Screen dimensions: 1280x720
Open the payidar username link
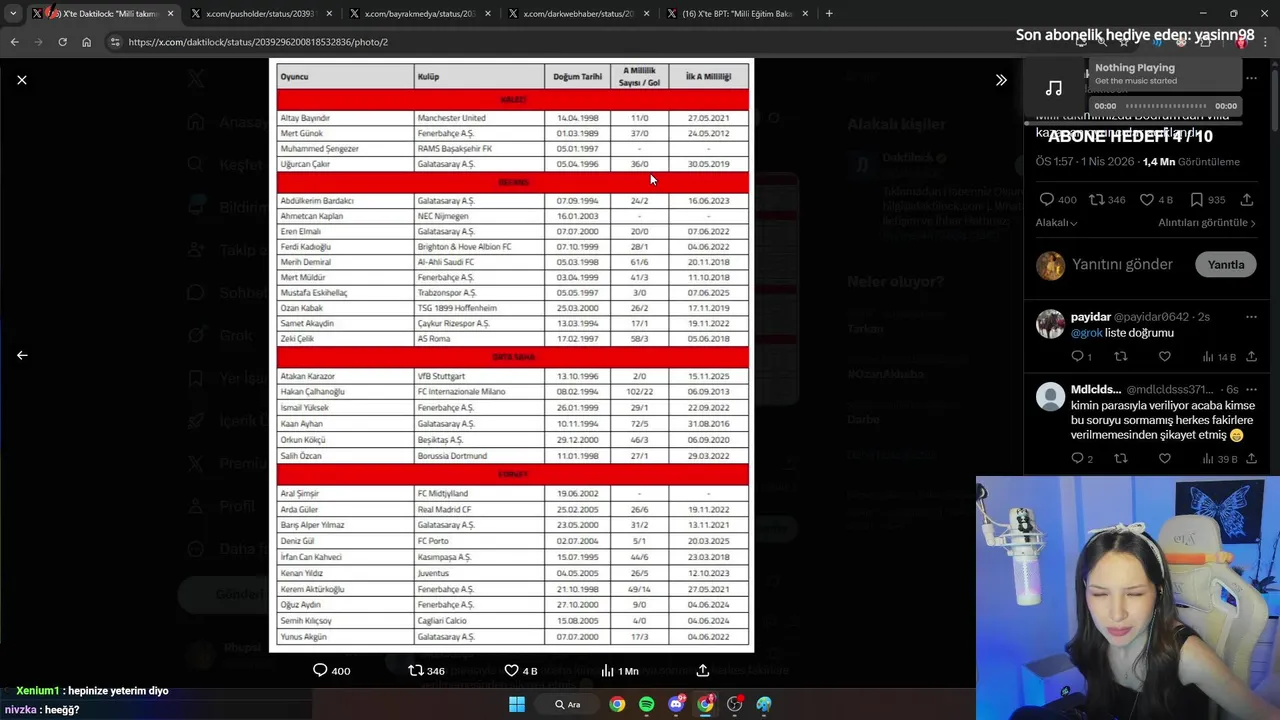1091,316
